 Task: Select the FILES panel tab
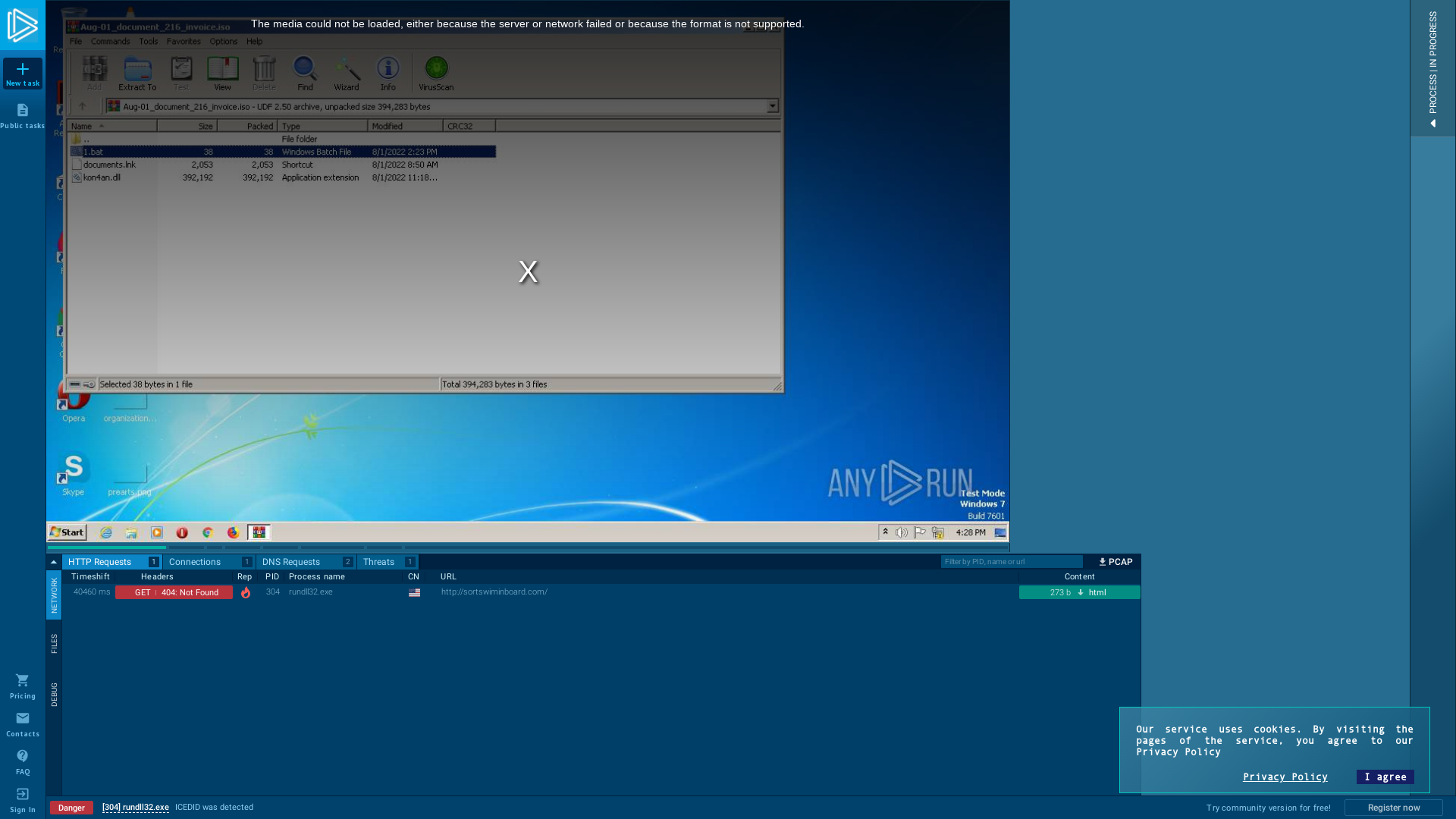pyautogui.click(x=54, y=643)
